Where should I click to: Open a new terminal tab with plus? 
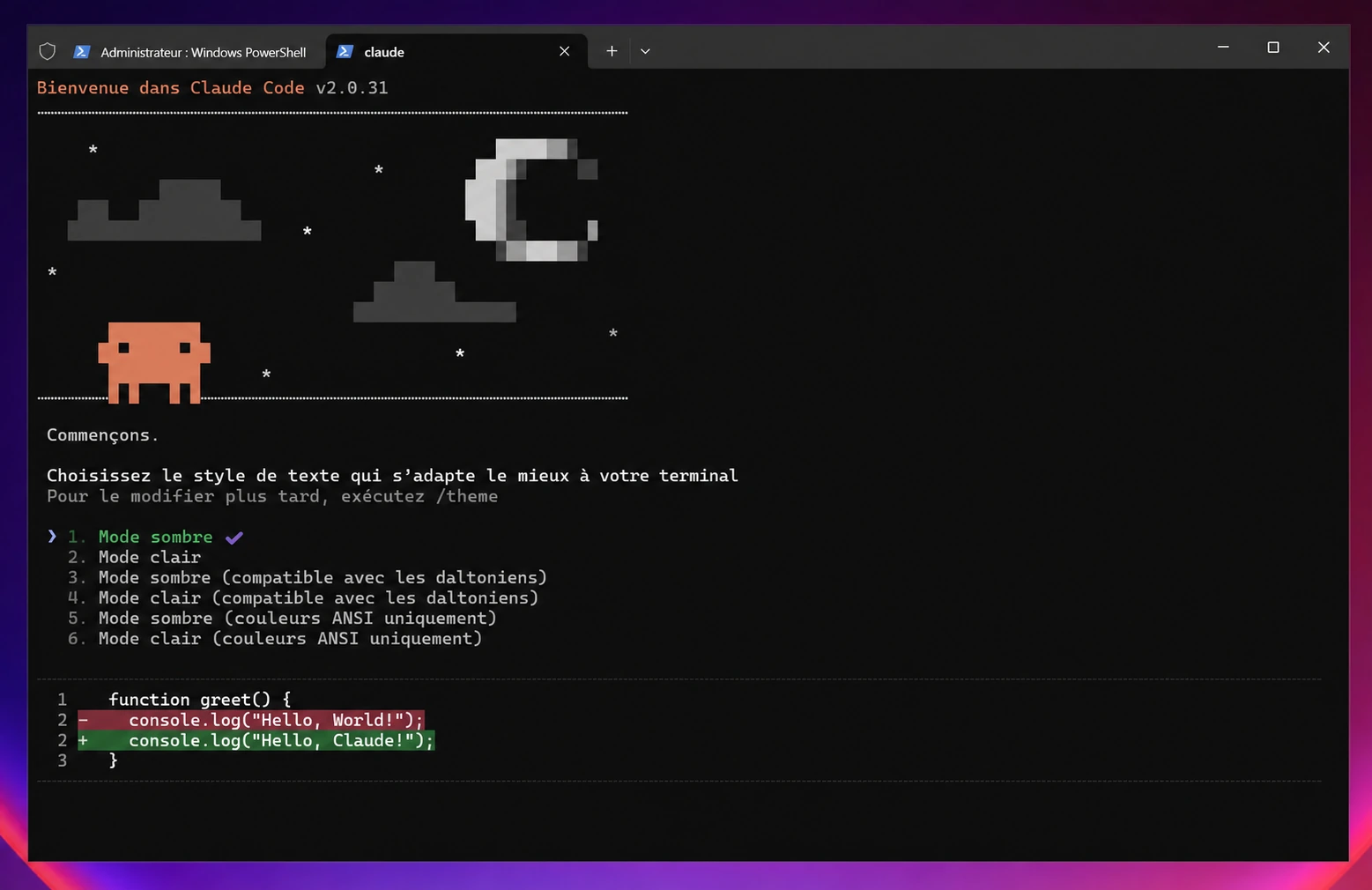tap(612, 51)
